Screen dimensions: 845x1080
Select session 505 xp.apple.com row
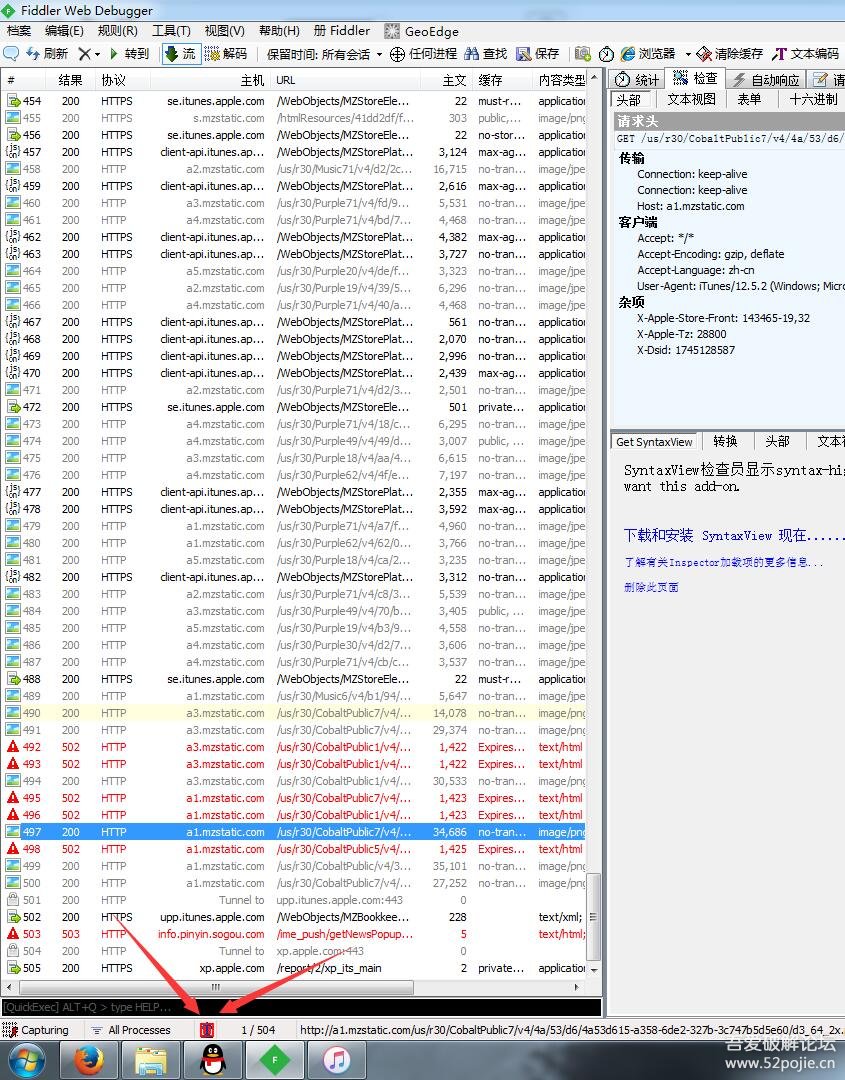coord(295,968)
